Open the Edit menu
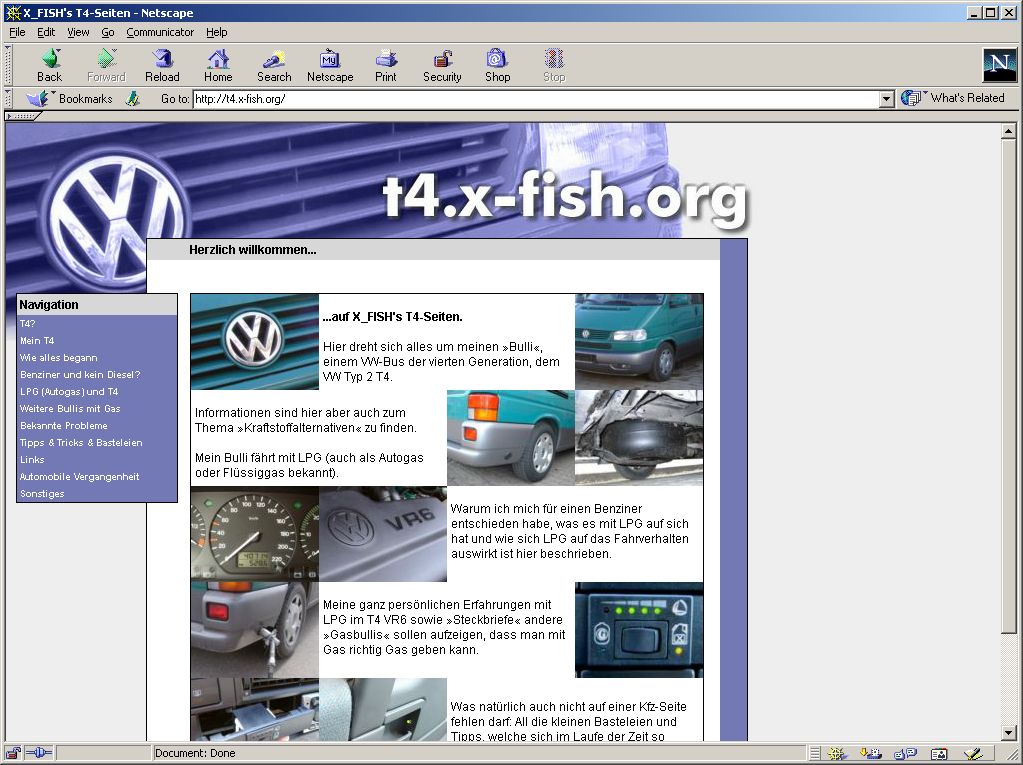The width and height of the screenshot is (1023, 765). tap(46, 32)
